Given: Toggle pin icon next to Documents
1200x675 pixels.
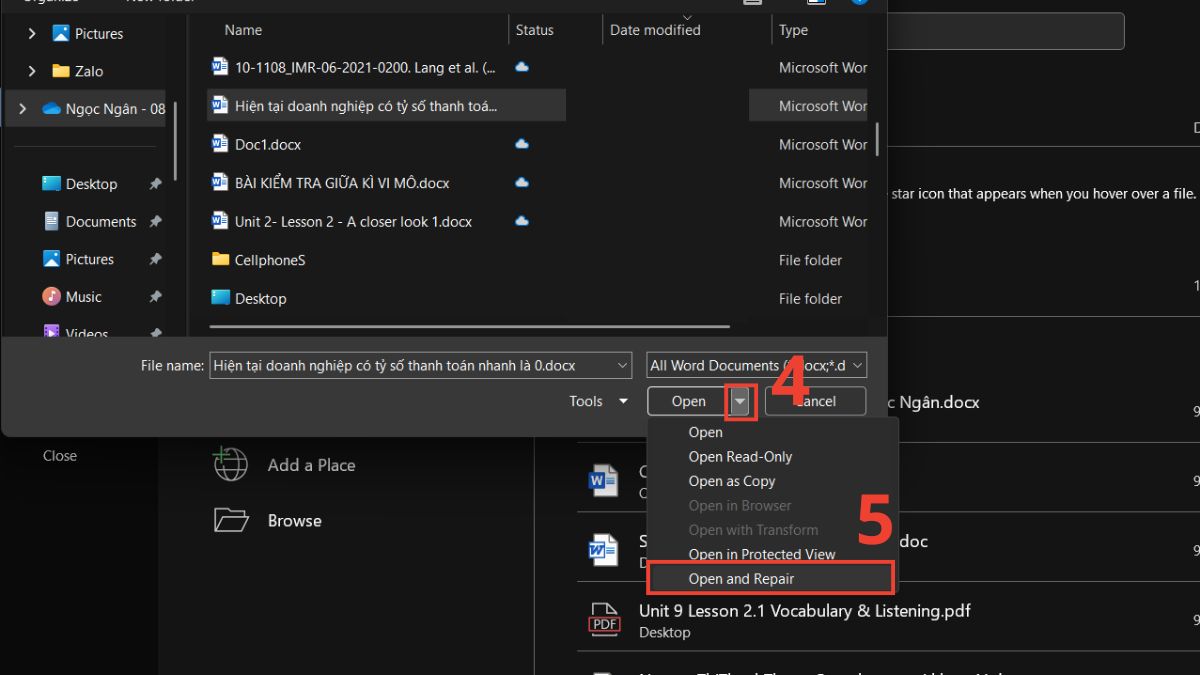Looking at the screenshot, I should click(x=155, y=222).
